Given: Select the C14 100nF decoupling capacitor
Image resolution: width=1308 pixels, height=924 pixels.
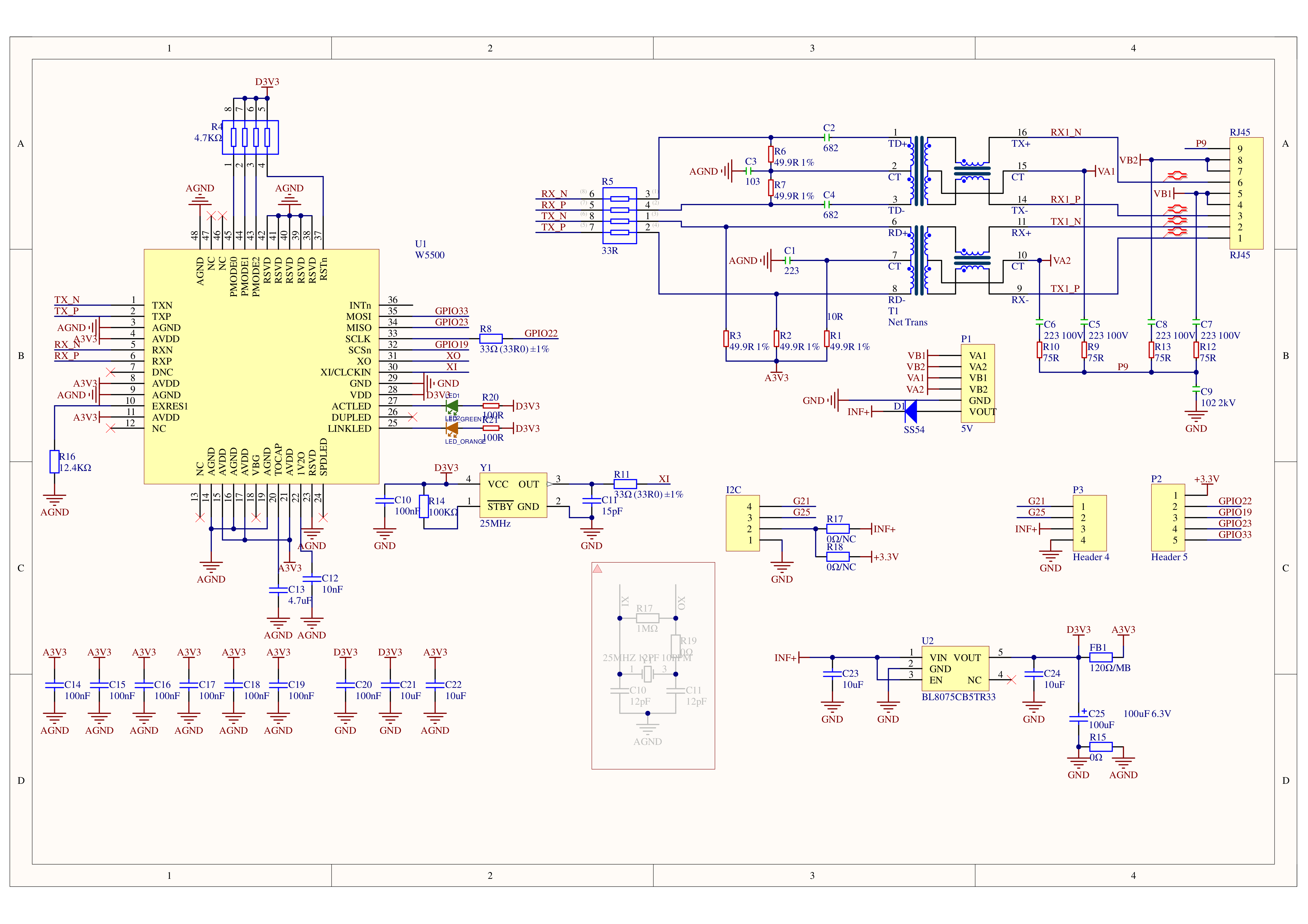Looking at the screenshot, I should coord(55,685).
